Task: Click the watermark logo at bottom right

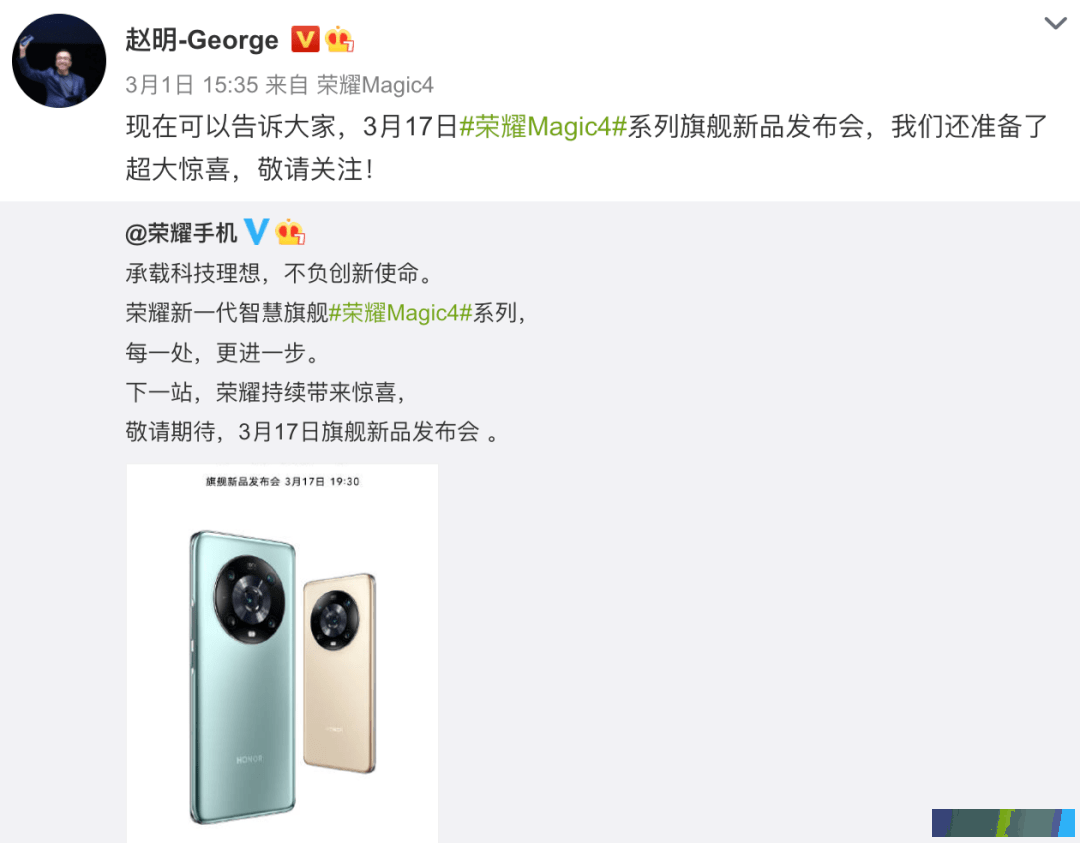Action: click(1003, 823)
